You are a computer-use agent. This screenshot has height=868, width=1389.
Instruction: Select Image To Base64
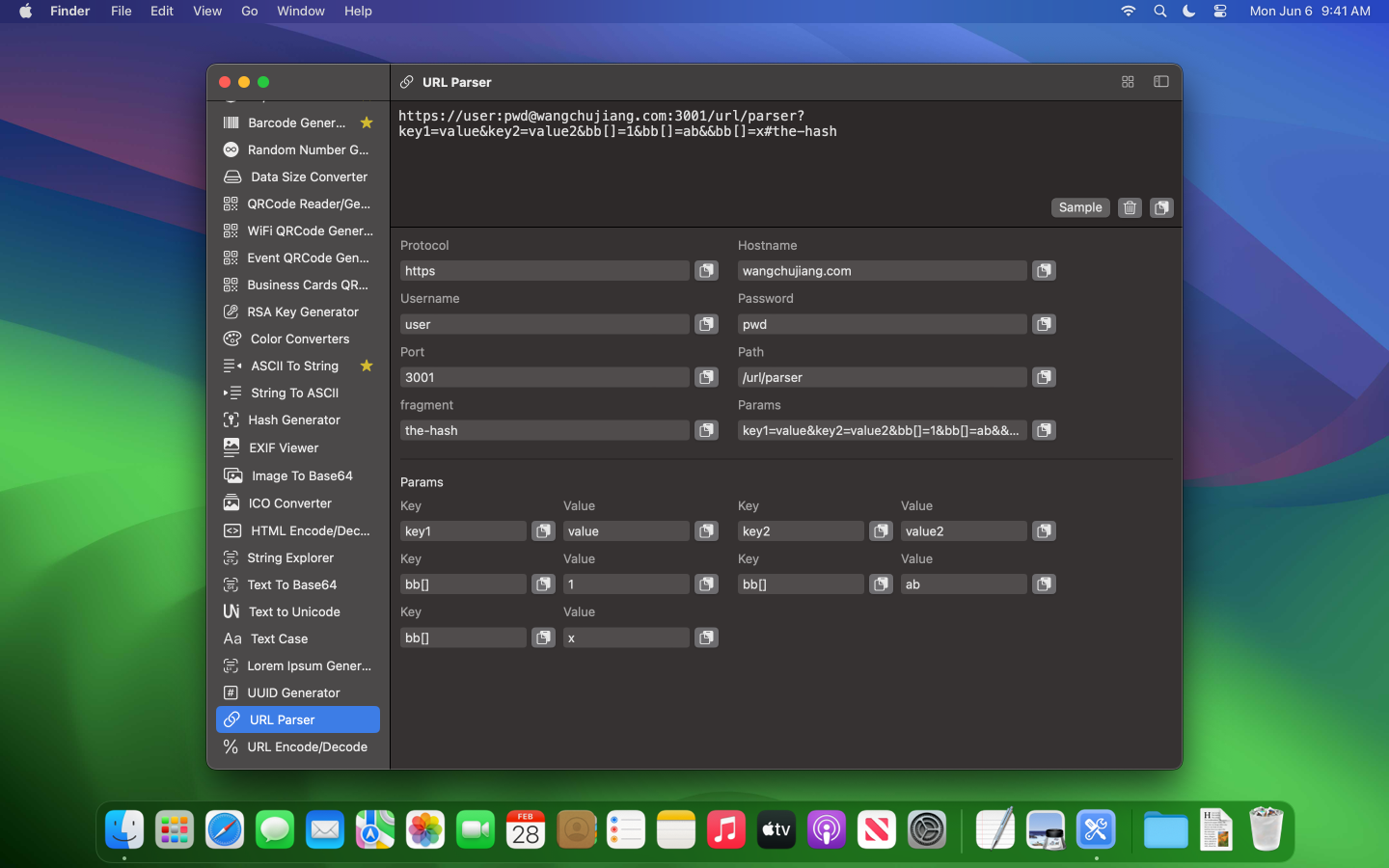click(298, 475)
